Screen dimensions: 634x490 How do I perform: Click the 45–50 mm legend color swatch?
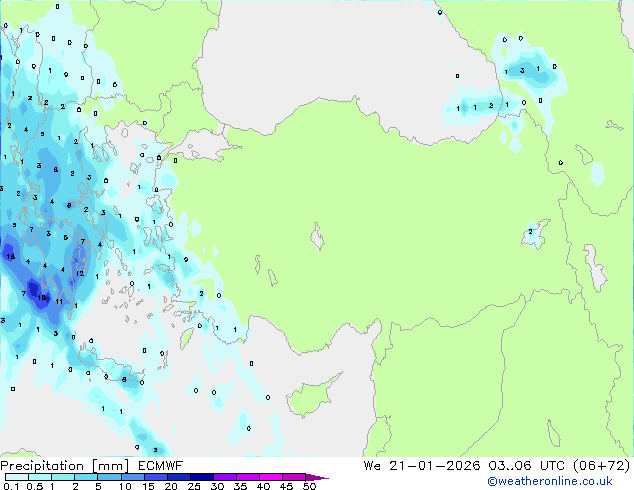294,477
